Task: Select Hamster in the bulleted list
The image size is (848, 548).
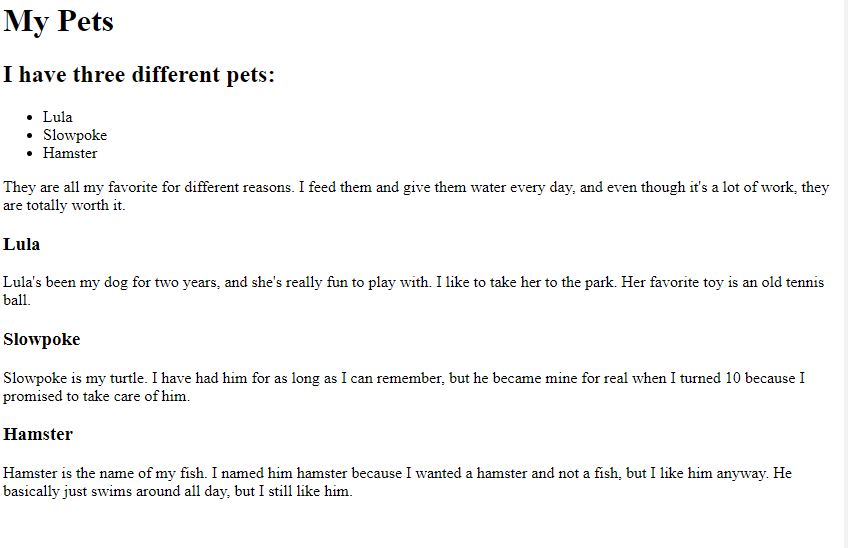Action: click(70, 153)
